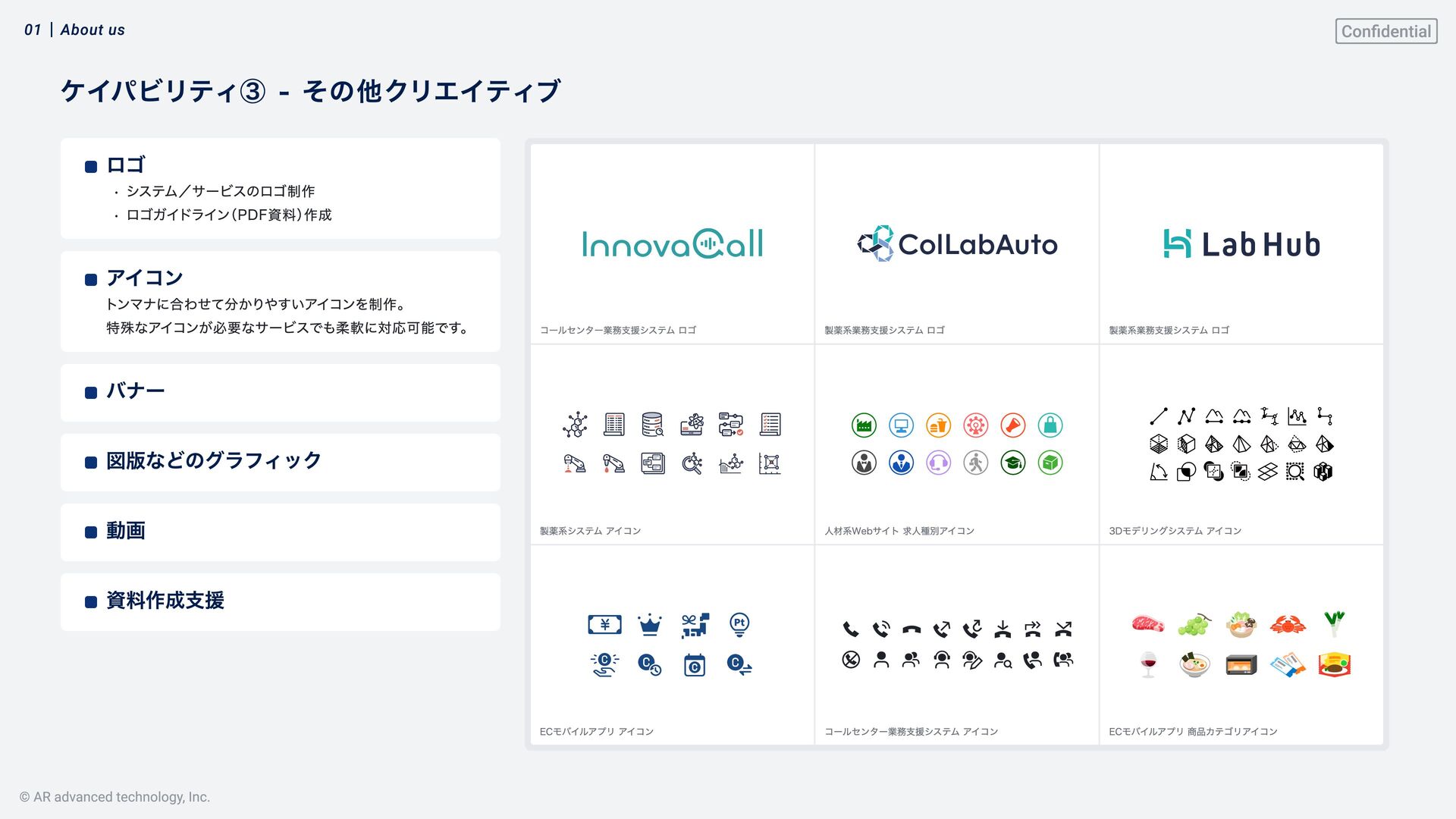Click the InnovaCall logo

pyautogui.click(x=673, y=244)
